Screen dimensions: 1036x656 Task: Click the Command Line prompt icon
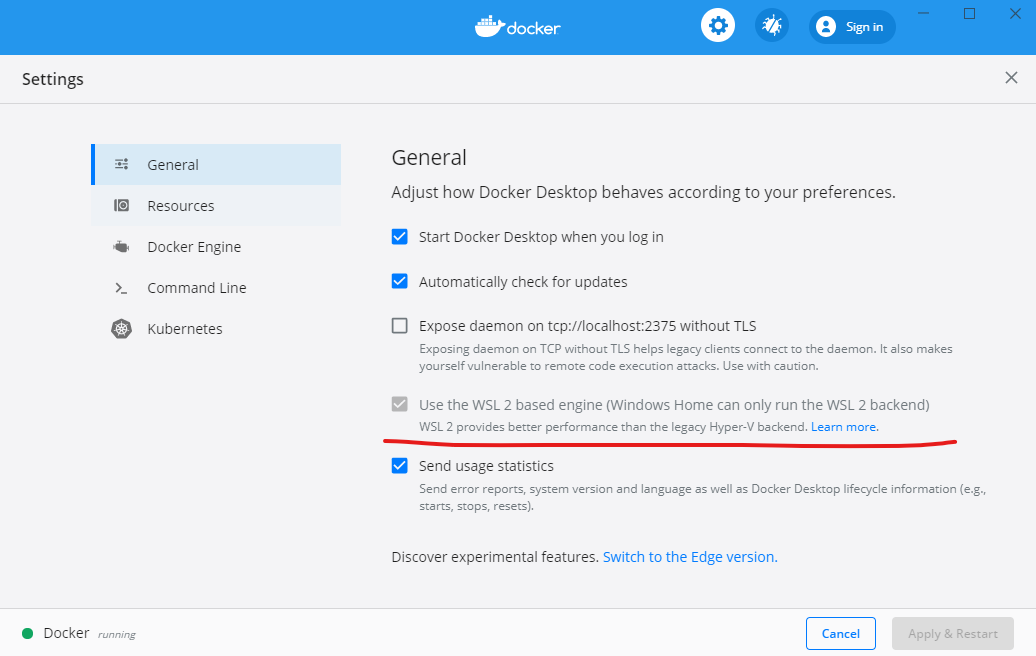pyautogui.click(x=122, y=288)
